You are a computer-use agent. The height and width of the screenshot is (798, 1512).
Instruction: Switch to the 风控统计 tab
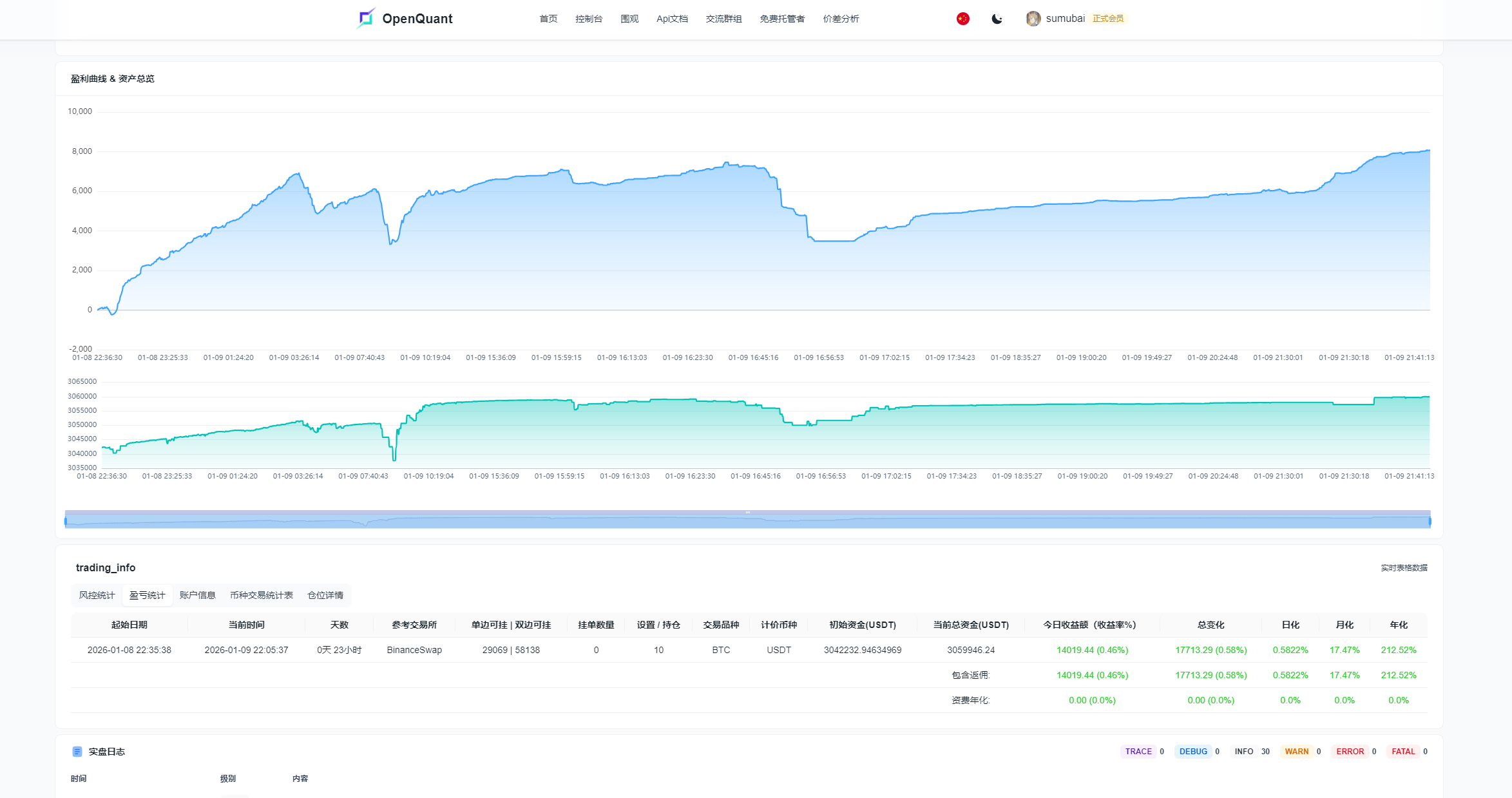point(97,595)
